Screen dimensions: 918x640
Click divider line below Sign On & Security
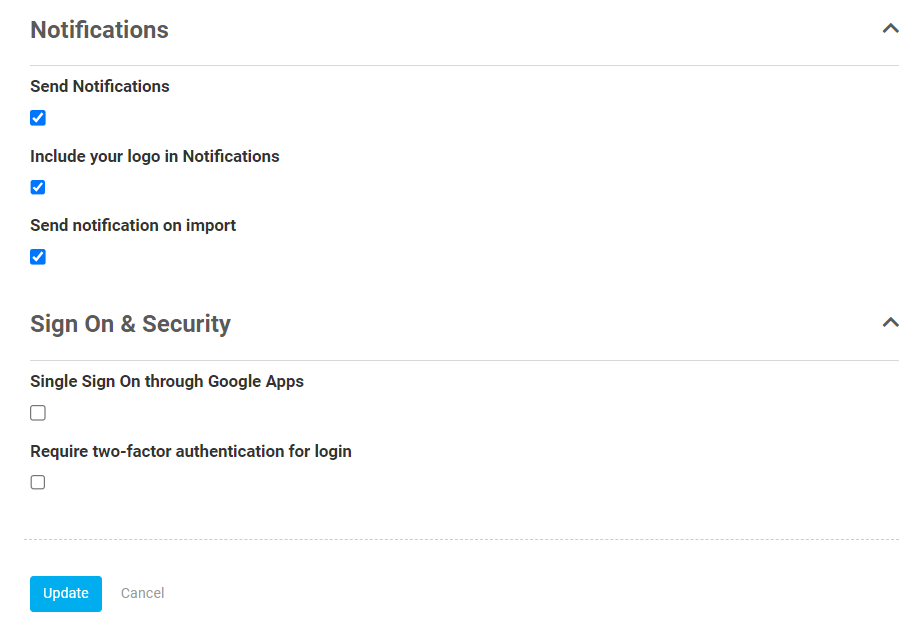pos(464,361)
